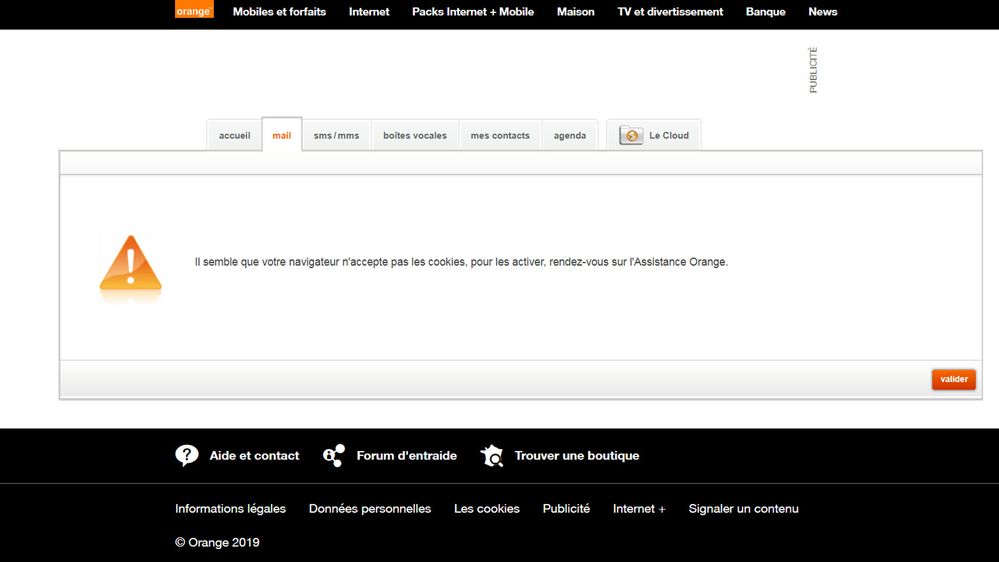Open the Aide et contact link
The image size is (999, 562).
[x=254, y=456]
